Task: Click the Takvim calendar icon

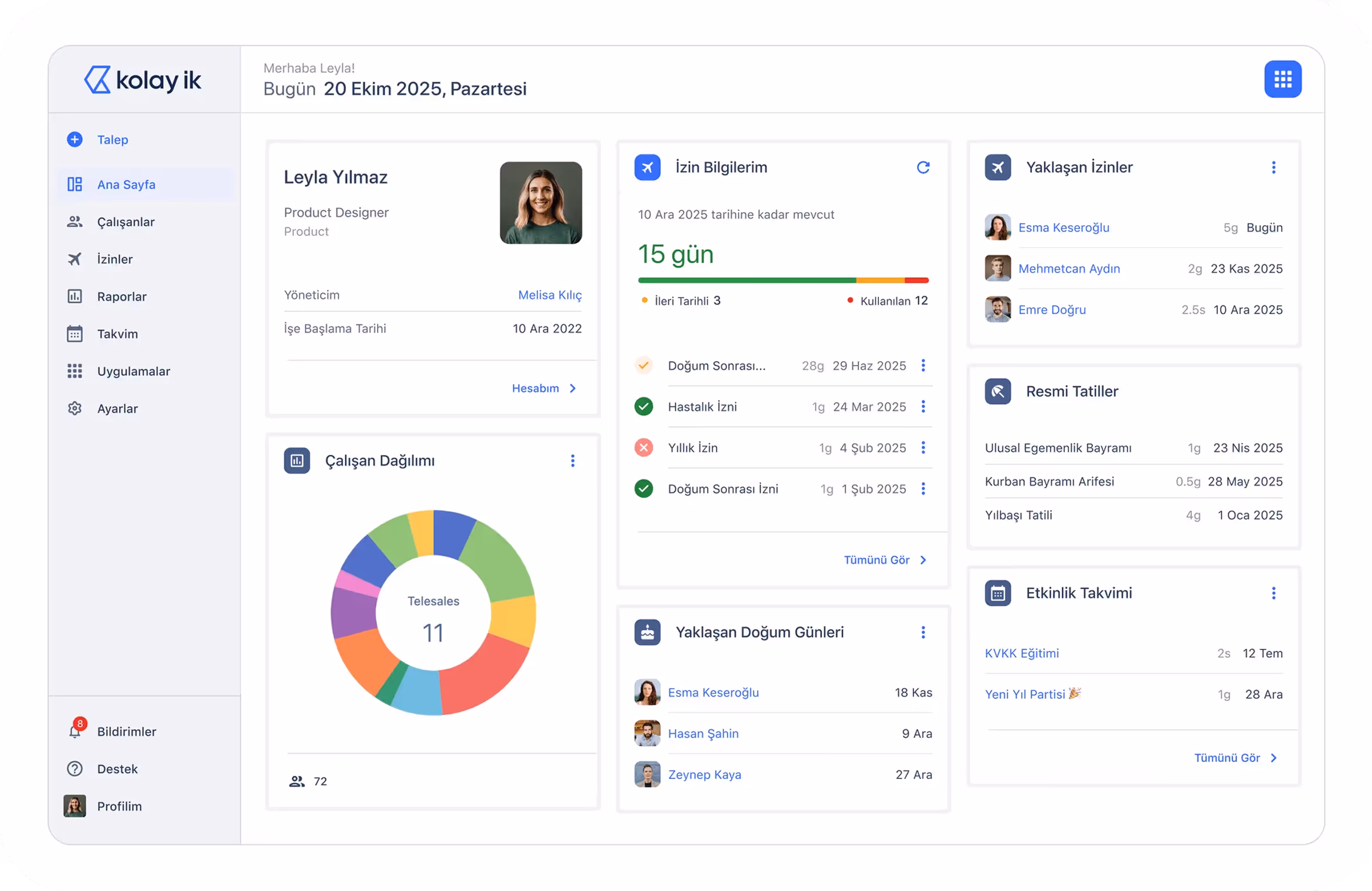Action: coord(74,334)
